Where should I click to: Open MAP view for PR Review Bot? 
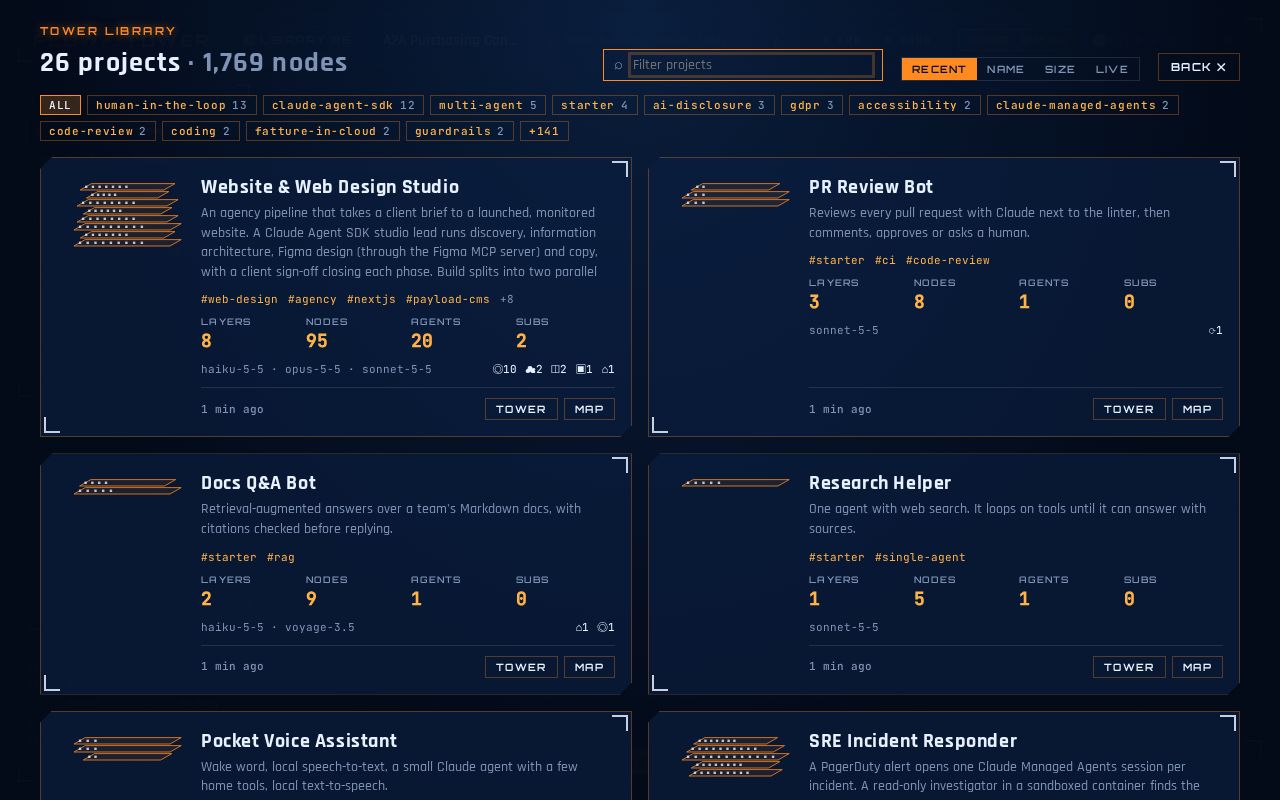pyautogui.click(x=1197, y=409)
